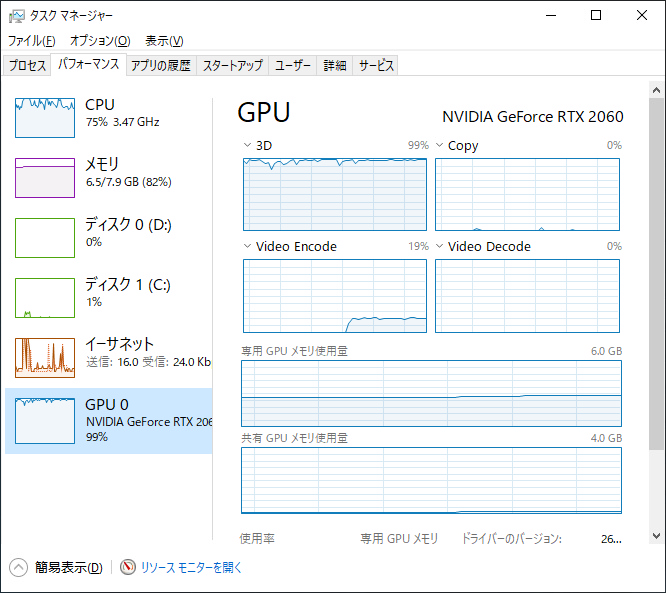This screenshot has width=666, height=593.
Task: Open the Copy engine dropdown
Action: 440,145
